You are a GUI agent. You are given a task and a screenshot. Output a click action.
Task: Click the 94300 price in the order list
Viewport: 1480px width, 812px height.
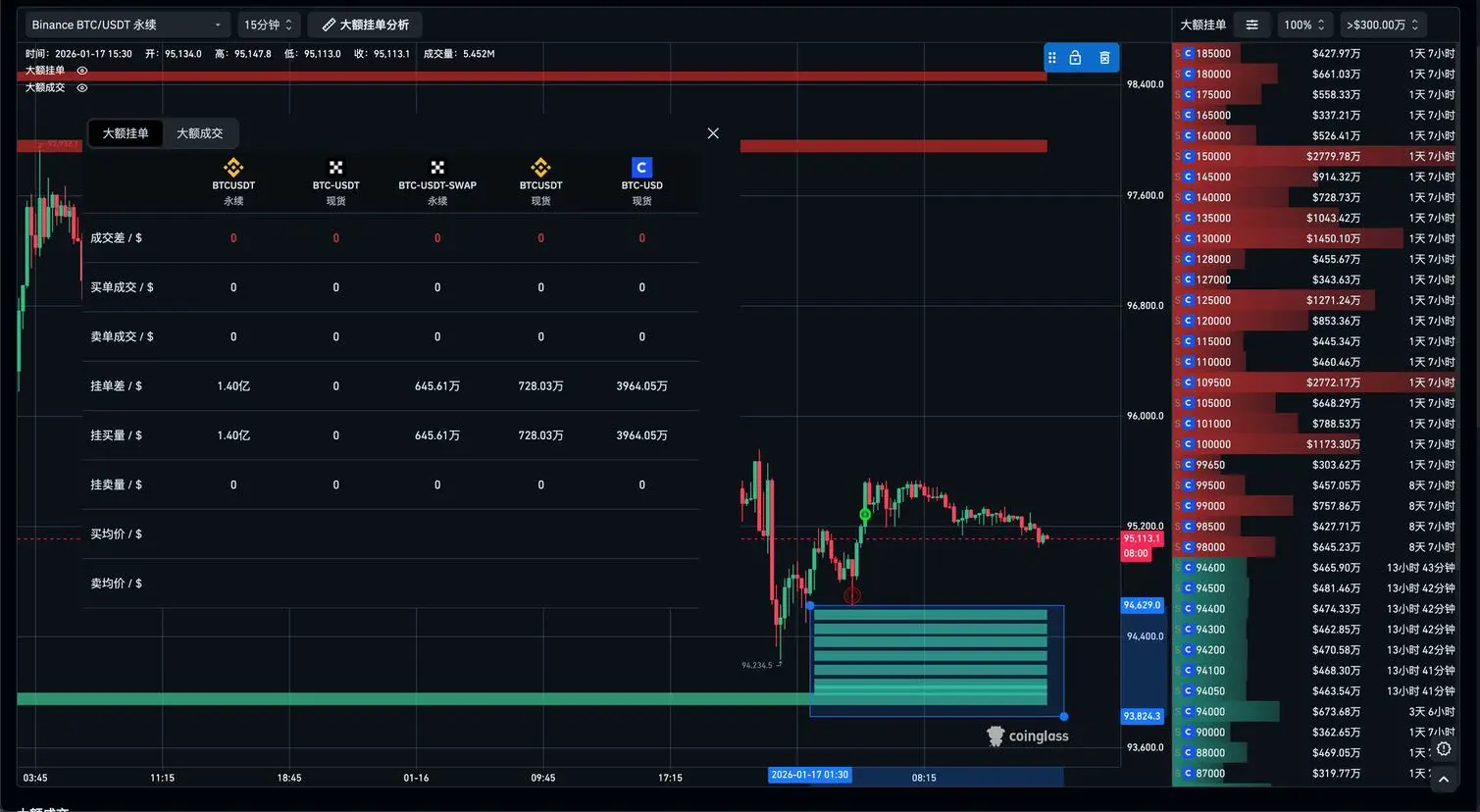(1210, 631)
